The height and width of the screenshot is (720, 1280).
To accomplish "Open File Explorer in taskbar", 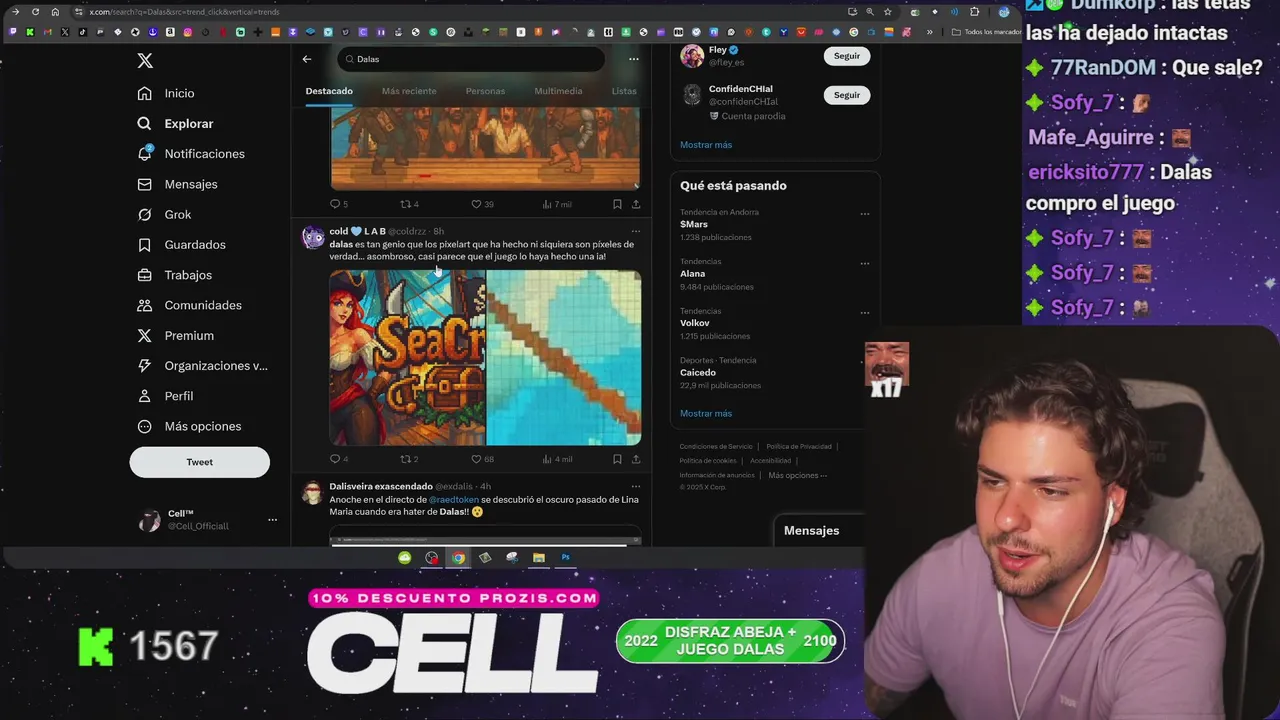I will click(x=538, y=558).
